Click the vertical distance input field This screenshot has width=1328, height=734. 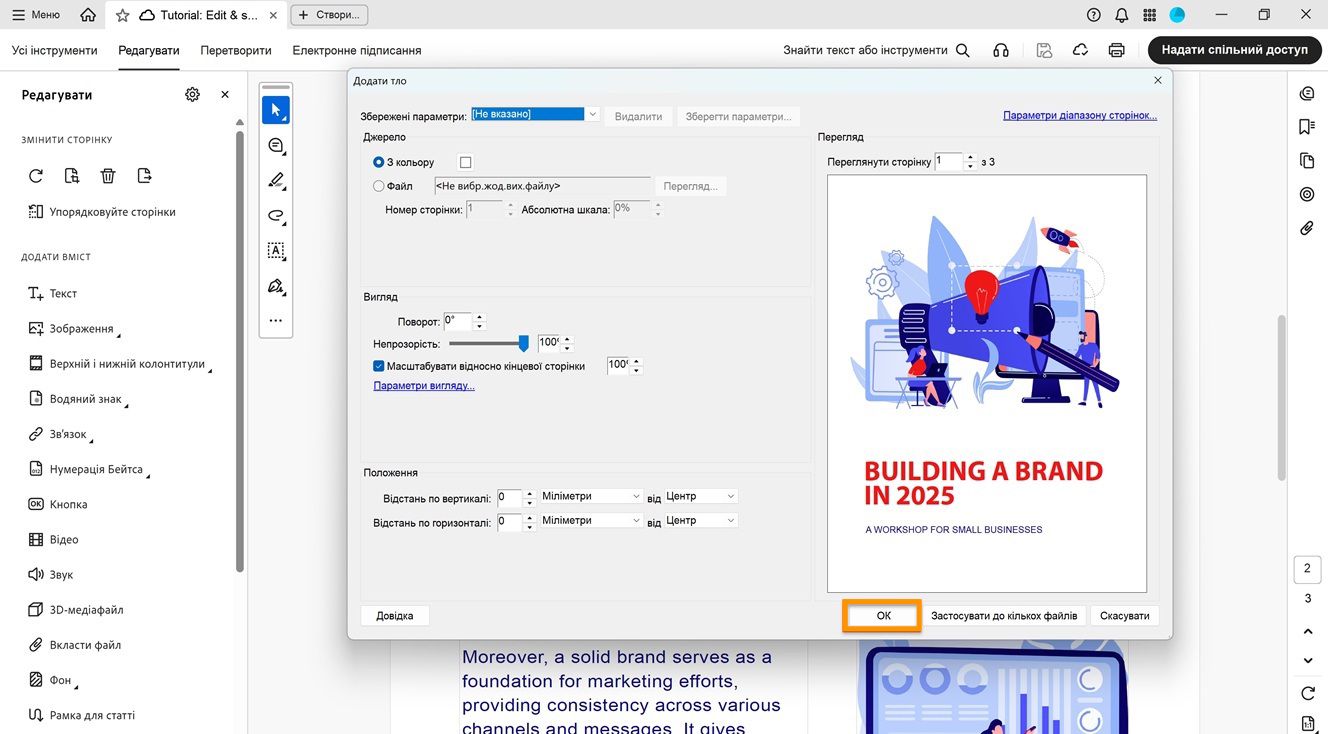(x=509, y=496)
